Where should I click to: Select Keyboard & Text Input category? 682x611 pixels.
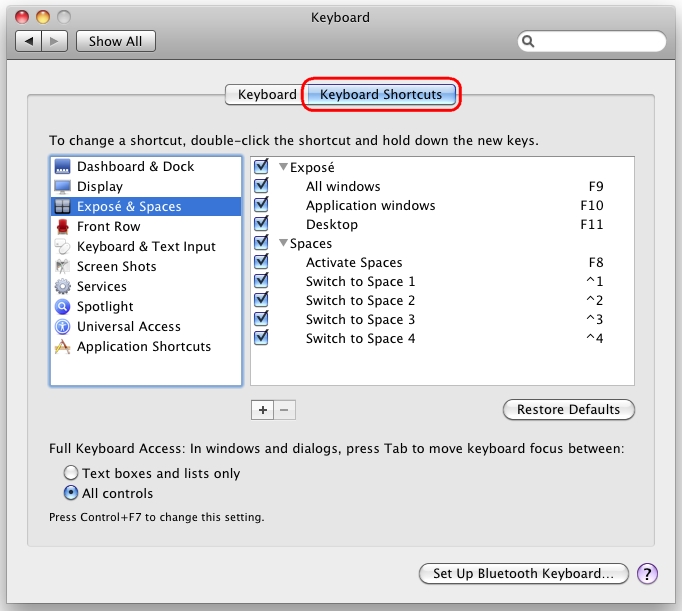click(146, 247)
